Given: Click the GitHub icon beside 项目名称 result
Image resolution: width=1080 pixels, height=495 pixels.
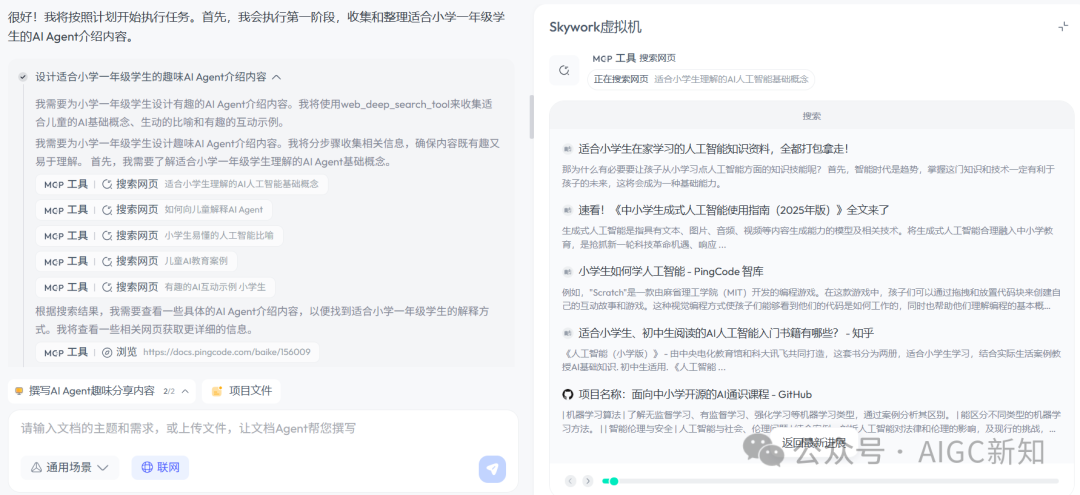Looking at the screenshot, I should [568, 394].
